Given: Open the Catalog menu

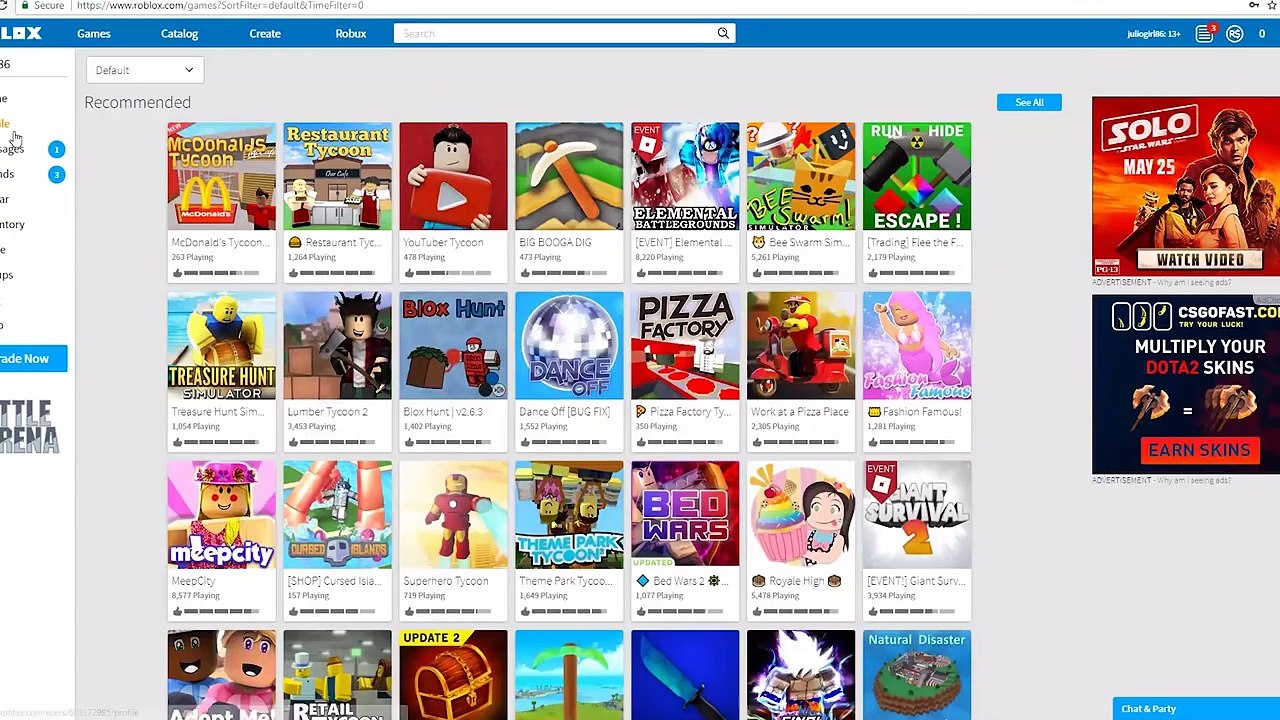Looking at the screenshot, I should (180, 33).
